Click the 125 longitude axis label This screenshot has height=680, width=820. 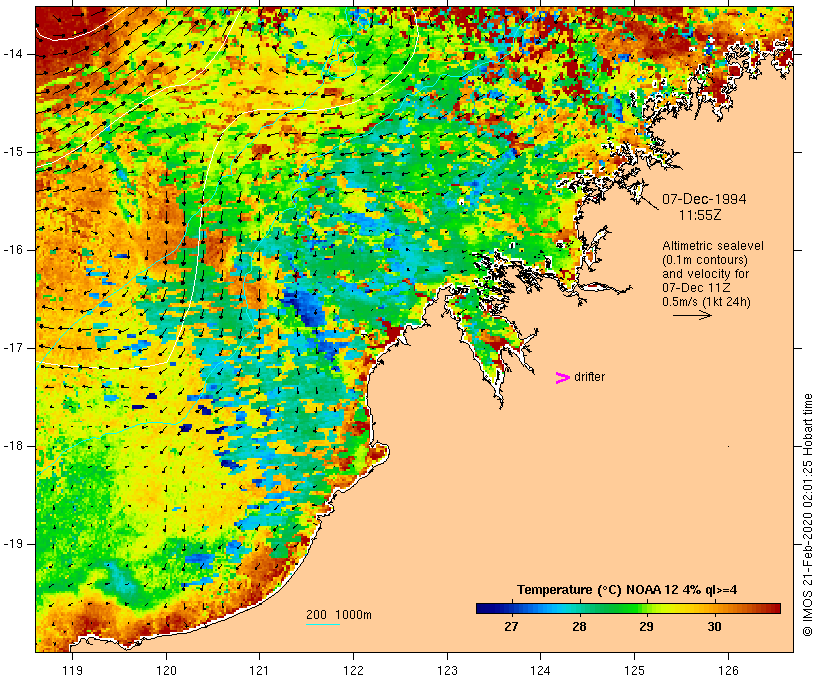tap(634, 670)
